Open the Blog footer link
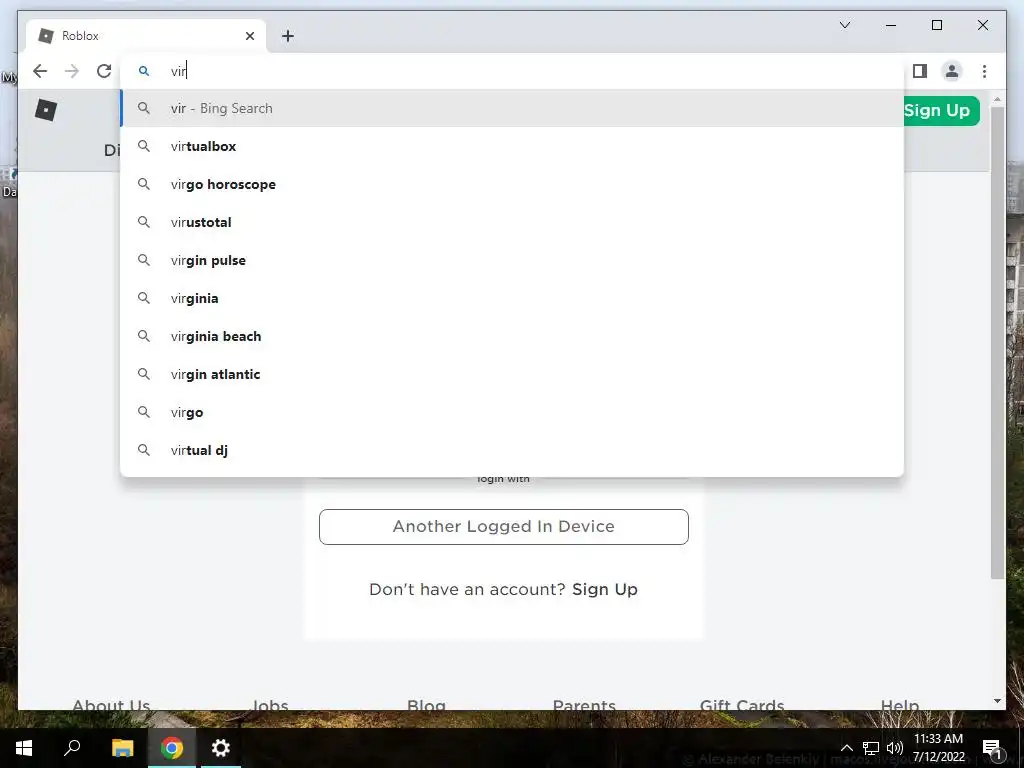1024x768 pixels. [x=426, y=704]
